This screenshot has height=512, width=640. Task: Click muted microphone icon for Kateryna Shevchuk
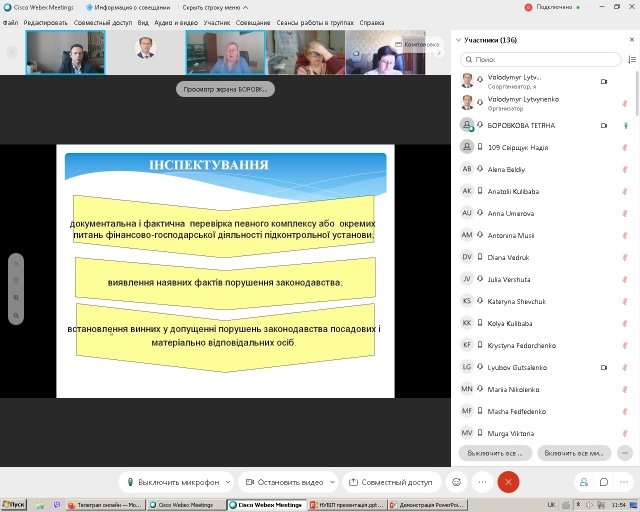coord(624,302)
